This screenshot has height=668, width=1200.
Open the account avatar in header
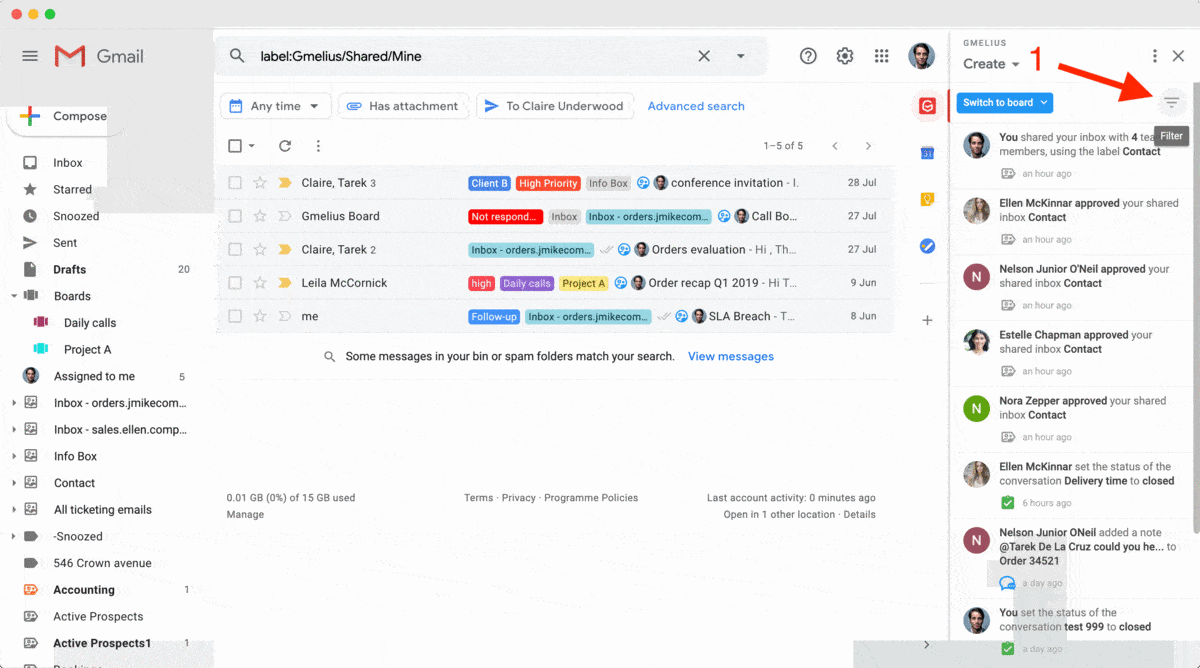[x=921, y=56]
